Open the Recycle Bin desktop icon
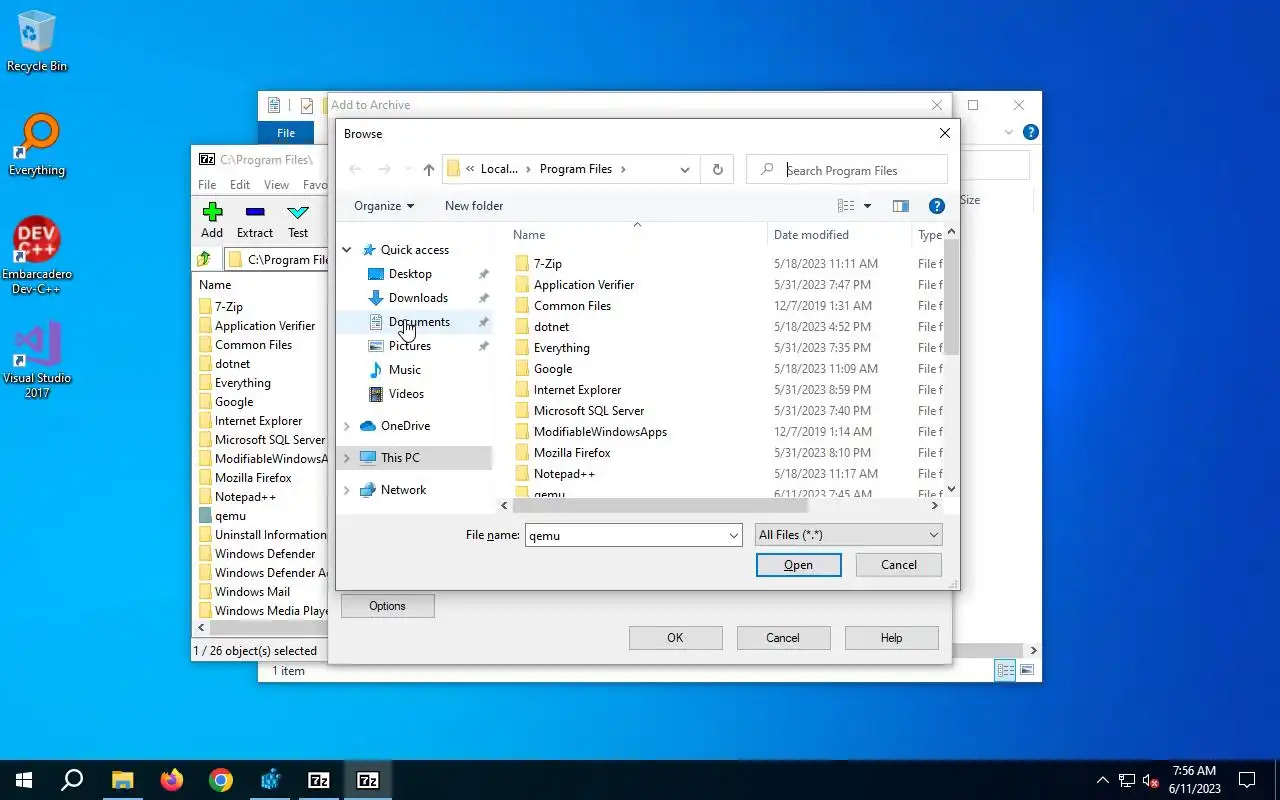This screenshot has height=800, width=1280. pyautogui.click(x=37, y=42)
